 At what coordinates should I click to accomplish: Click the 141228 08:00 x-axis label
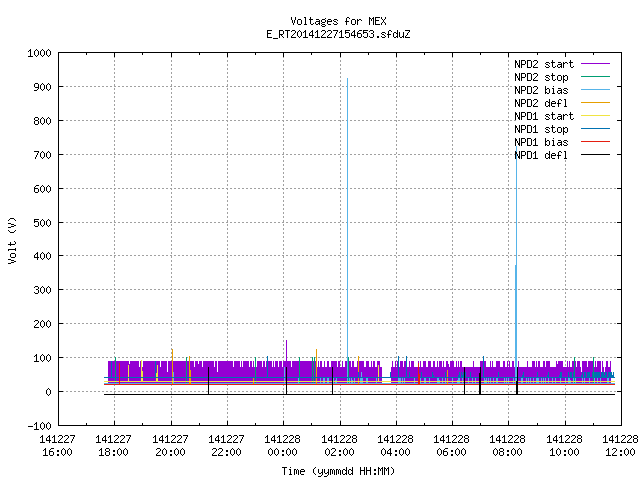click(x=508, y=446)
